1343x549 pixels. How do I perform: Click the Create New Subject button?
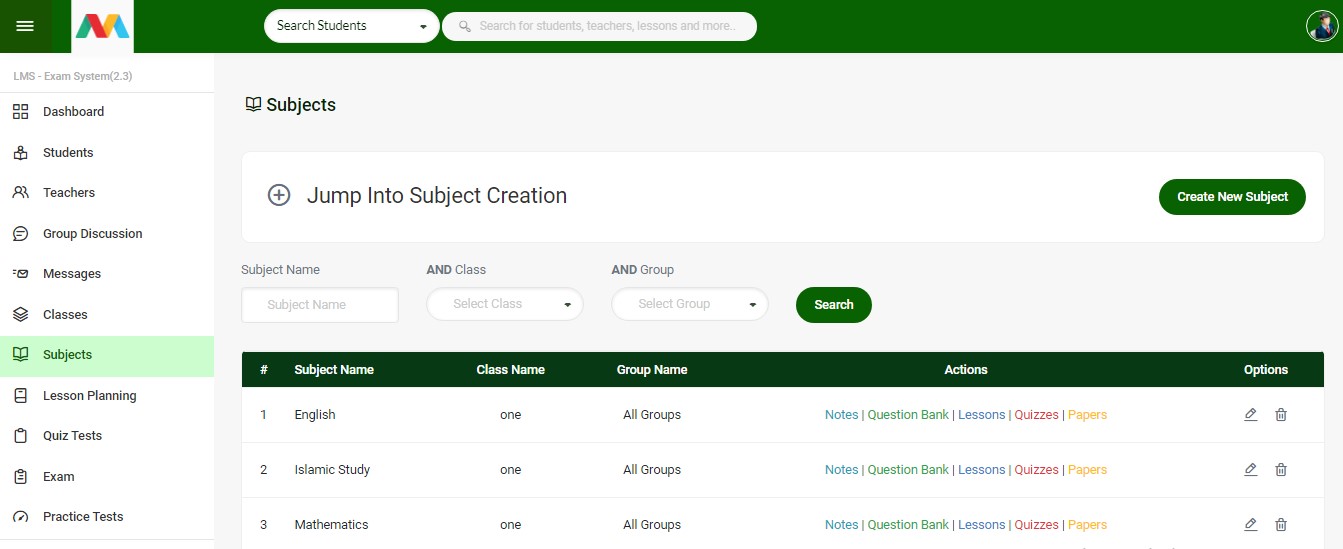tap(1232, 197)
